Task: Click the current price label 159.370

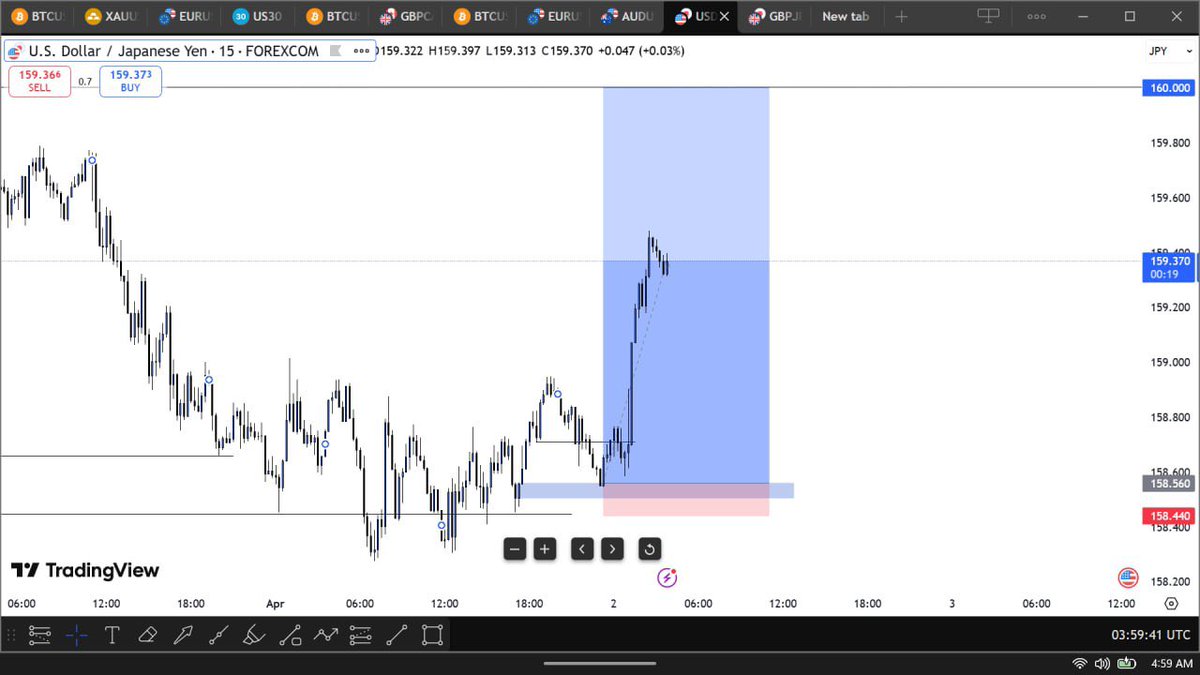Action: click(x=1169, y=266)
